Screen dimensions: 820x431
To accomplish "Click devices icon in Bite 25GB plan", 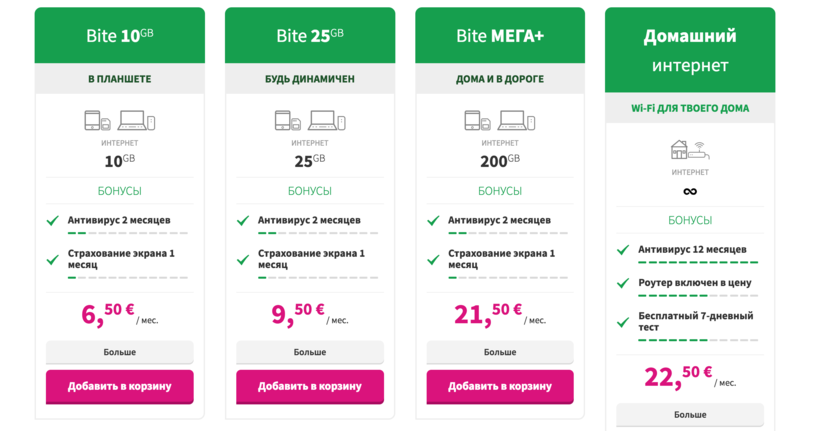I will point(310,121).
